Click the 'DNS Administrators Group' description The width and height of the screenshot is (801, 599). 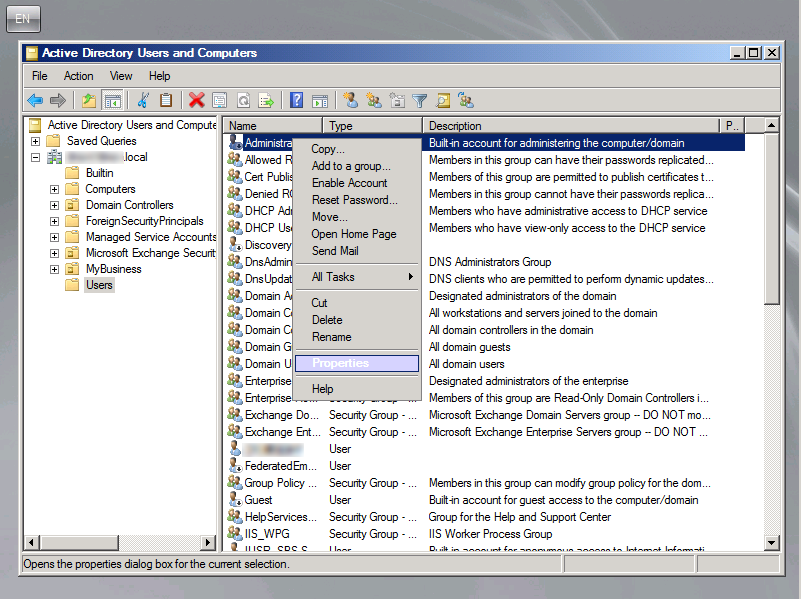(490, 262)
